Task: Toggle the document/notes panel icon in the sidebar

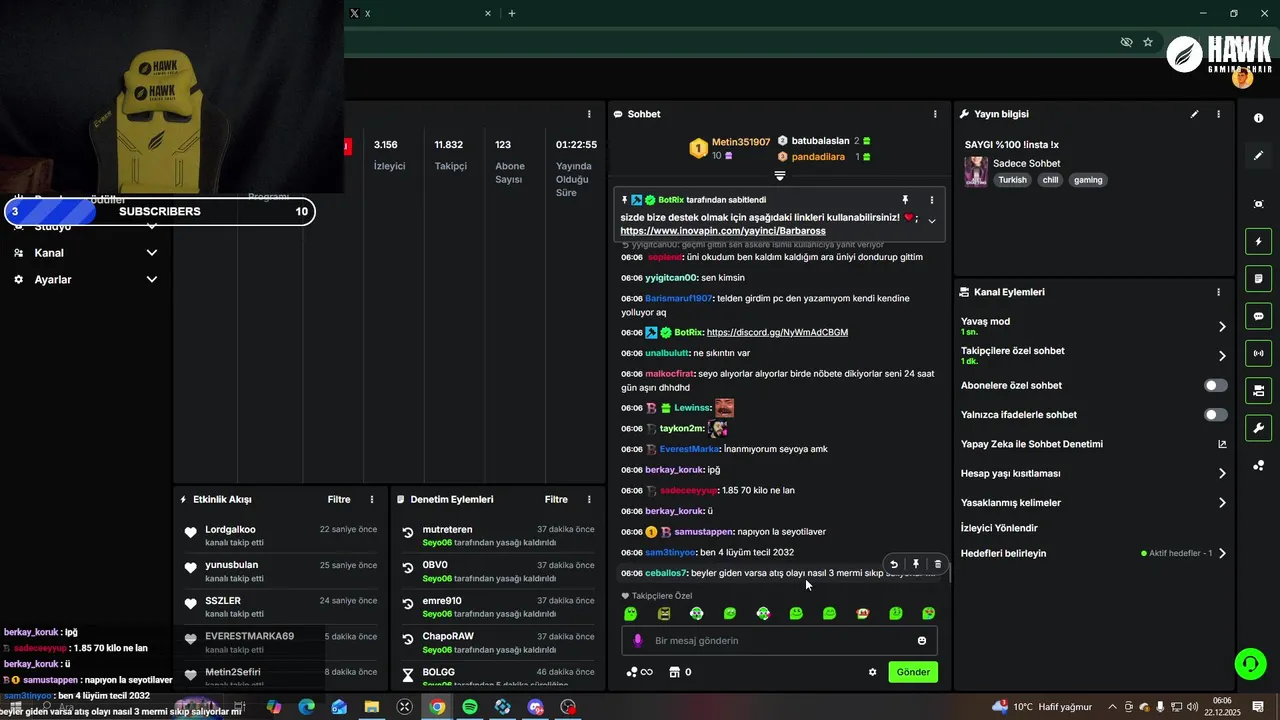Action: click(x=1258, y=278)
